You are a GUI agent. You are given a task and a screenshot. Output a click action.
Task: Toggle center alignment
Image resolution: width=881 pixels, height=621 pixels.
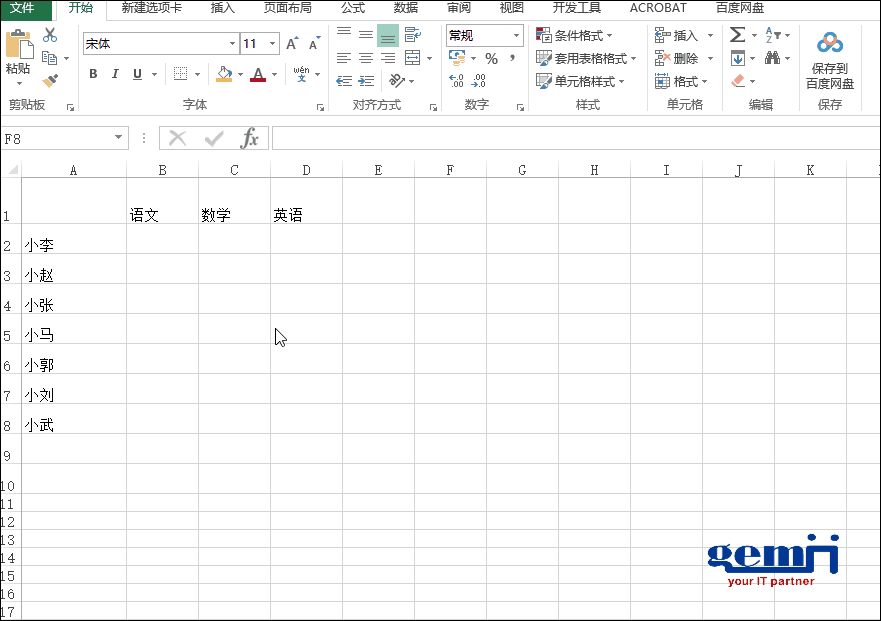pos(365,57)
